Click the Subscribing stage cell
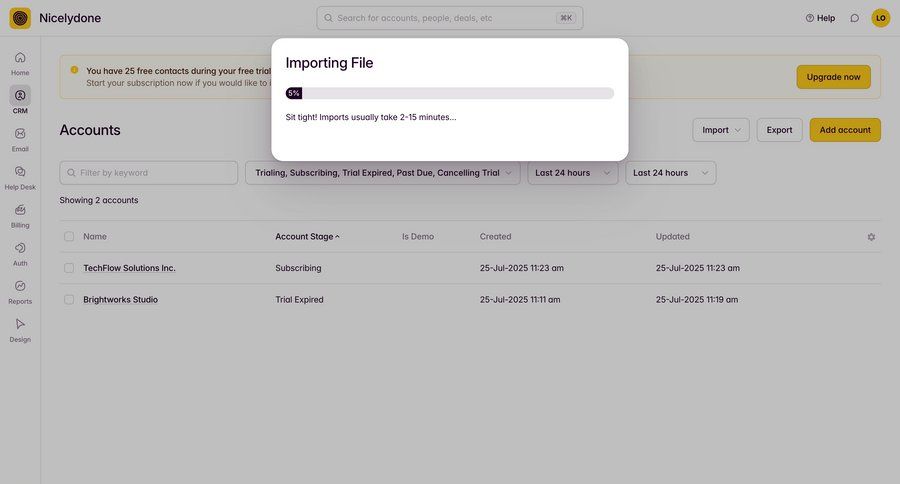Screen dimensions: 900x484 (x=298, y=268)
